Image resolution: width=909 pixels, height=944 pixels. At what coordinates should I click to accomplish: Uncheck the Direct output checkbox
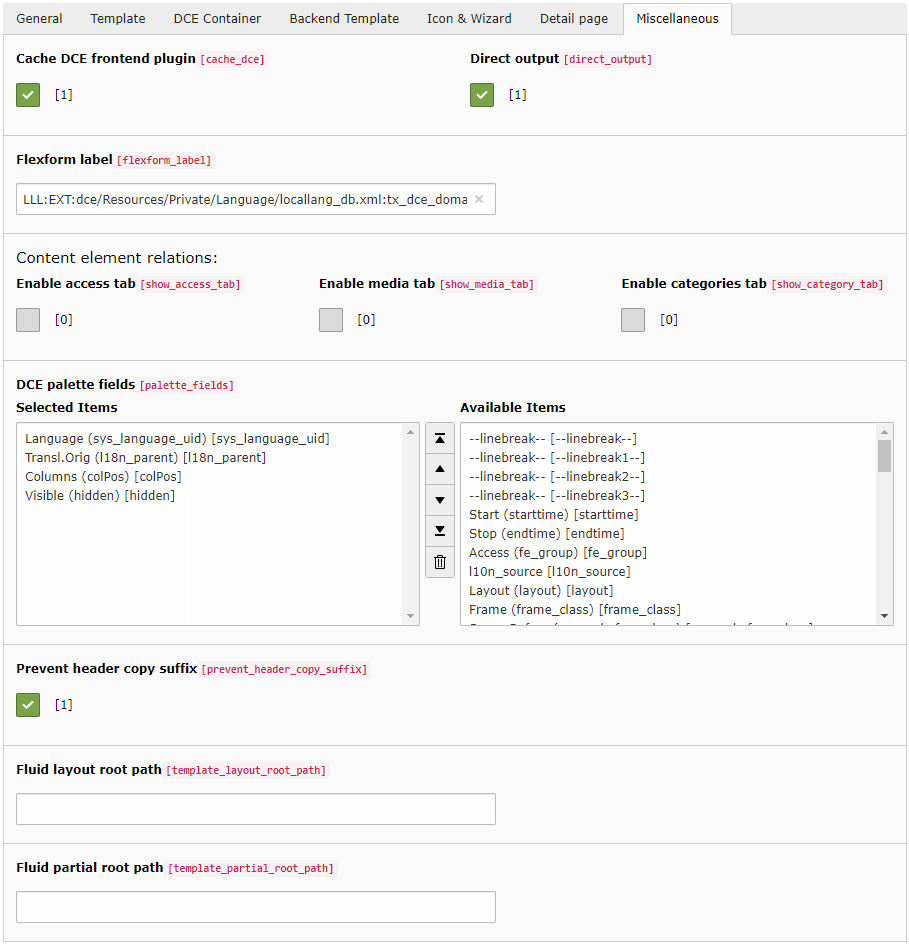click(481, 94)
